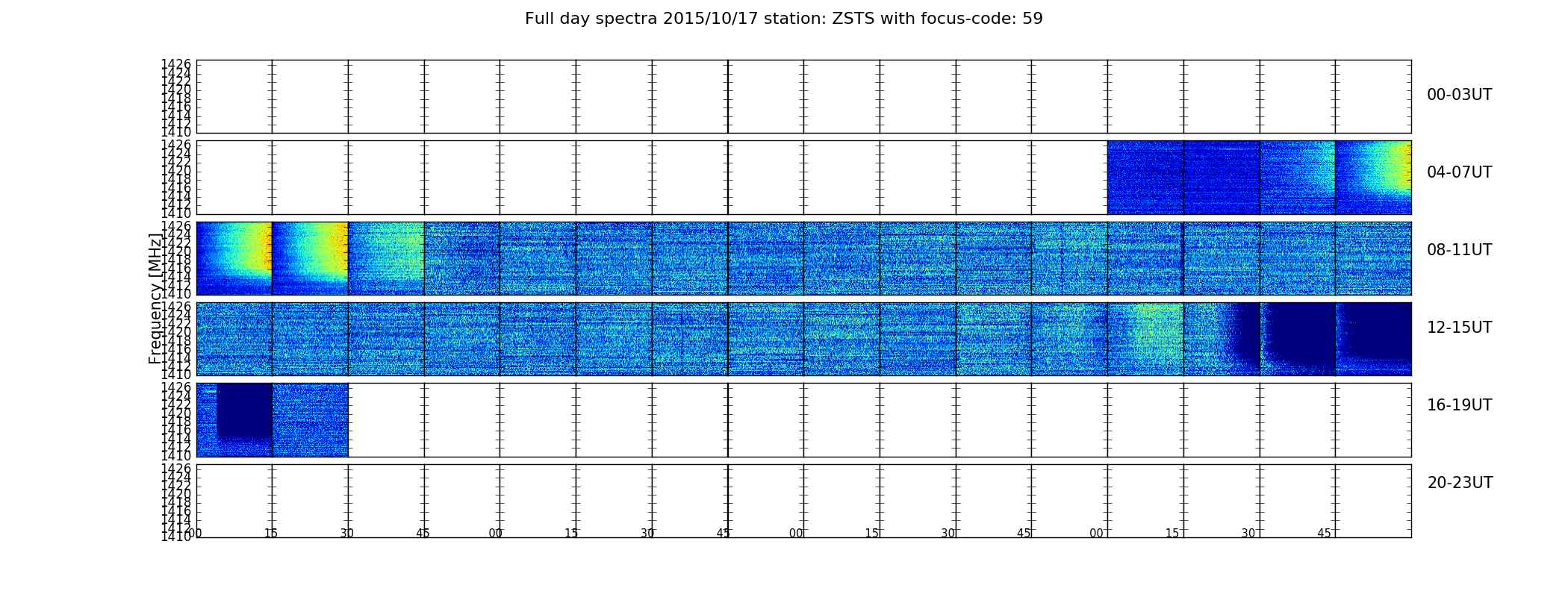Select the '20-23UT' row label
Screen dimensions: 1568x597
pos(1459,483)
